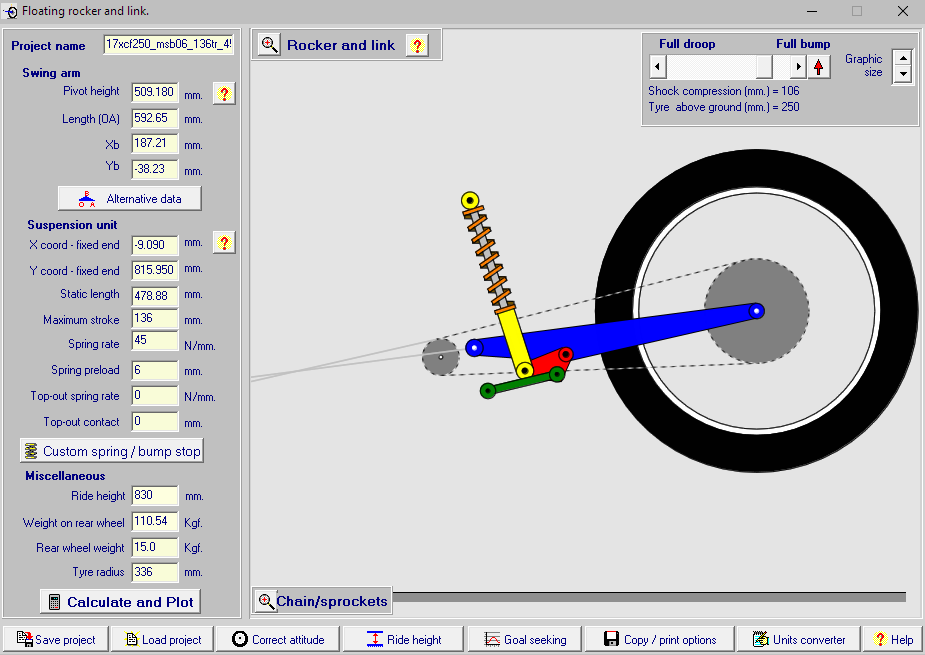925x655 pixels.
Task: Click the help icon next to Rocker and link
Action: [x=417, y=45]
